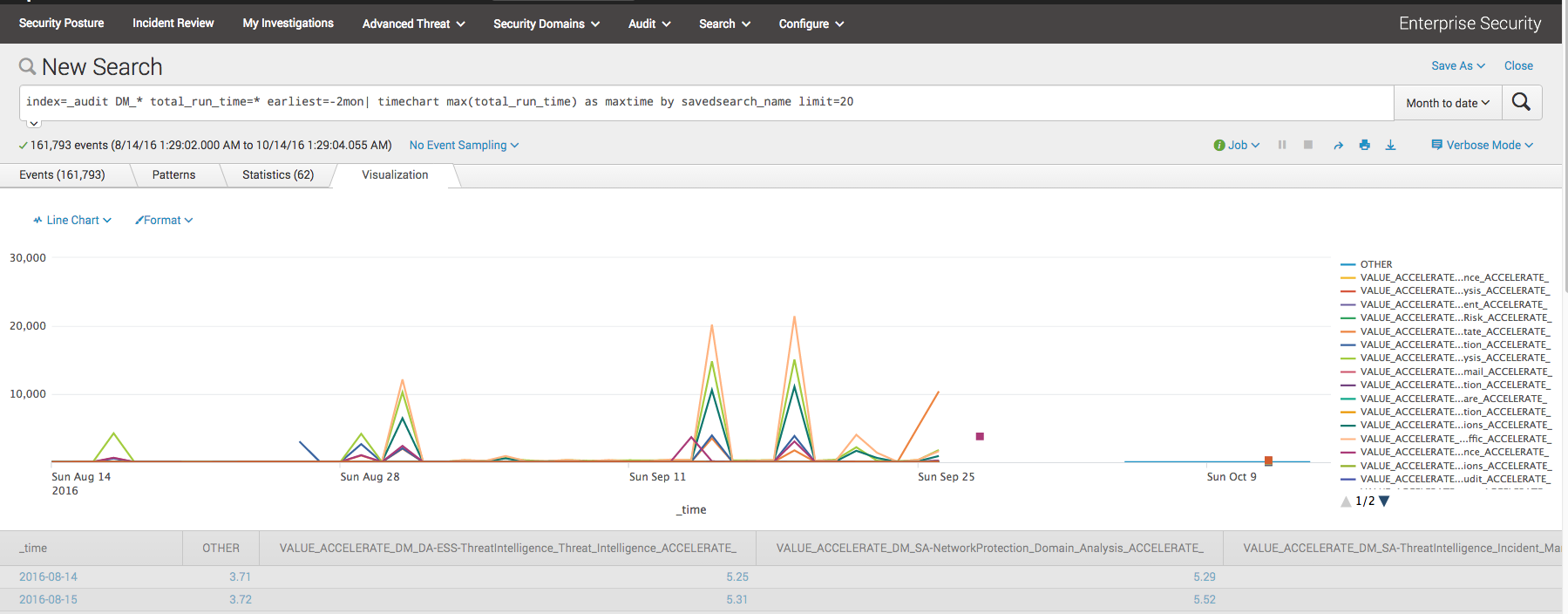
Task: Click into the search query input field
Action: [697, 102]
